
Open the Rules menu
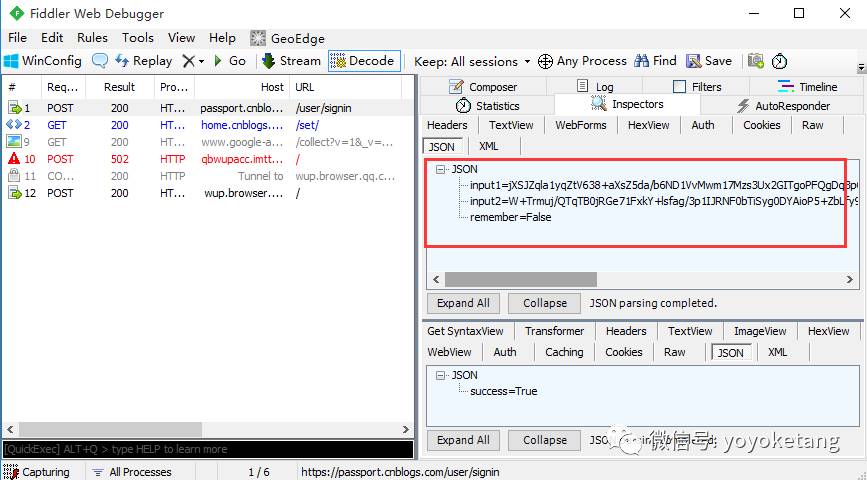92,38
